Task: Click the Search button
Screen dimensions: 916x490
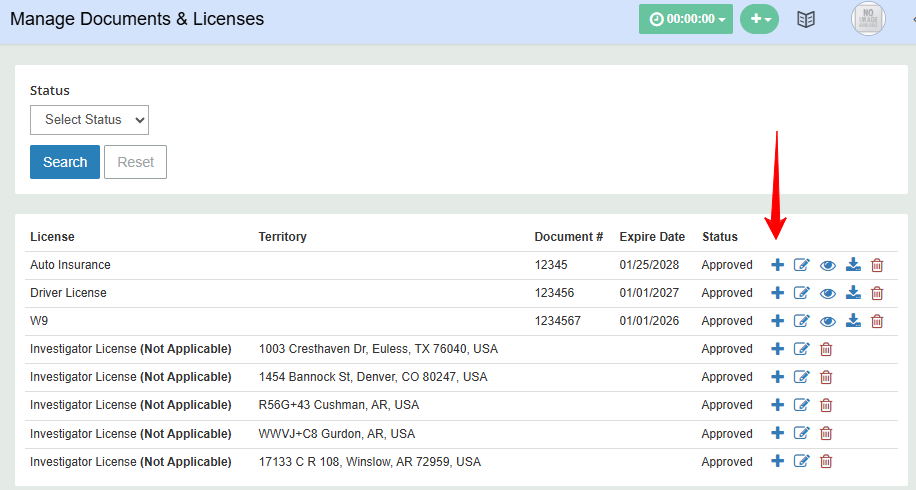Action: [65, 162]
